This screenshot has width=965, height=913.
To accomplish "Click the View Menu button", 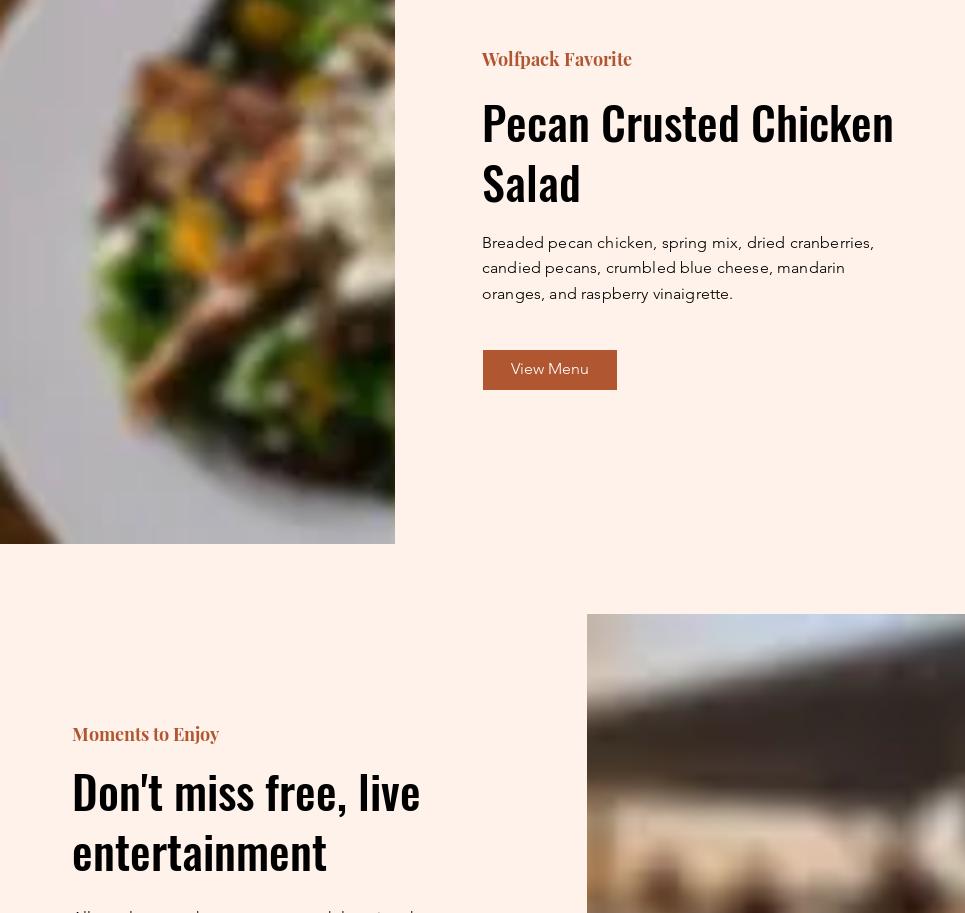I will point(550,370).
